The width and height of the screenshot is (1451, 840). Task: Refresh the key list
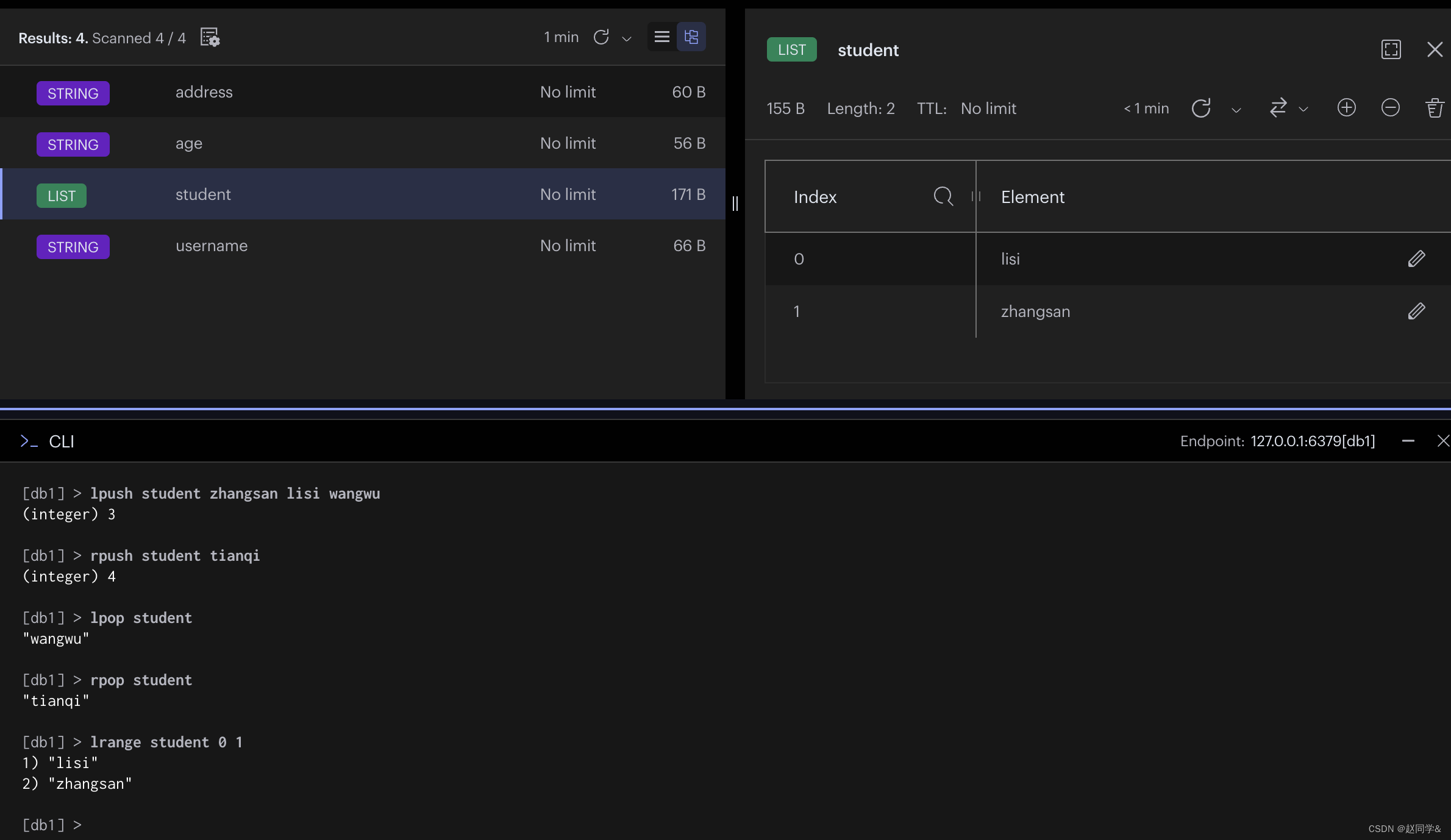click(601, 38)
